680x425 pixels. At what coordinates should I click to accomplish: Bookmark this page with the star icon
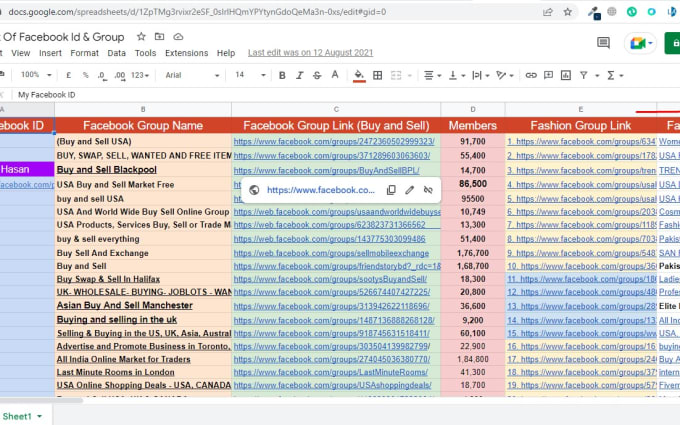point(567,12)
